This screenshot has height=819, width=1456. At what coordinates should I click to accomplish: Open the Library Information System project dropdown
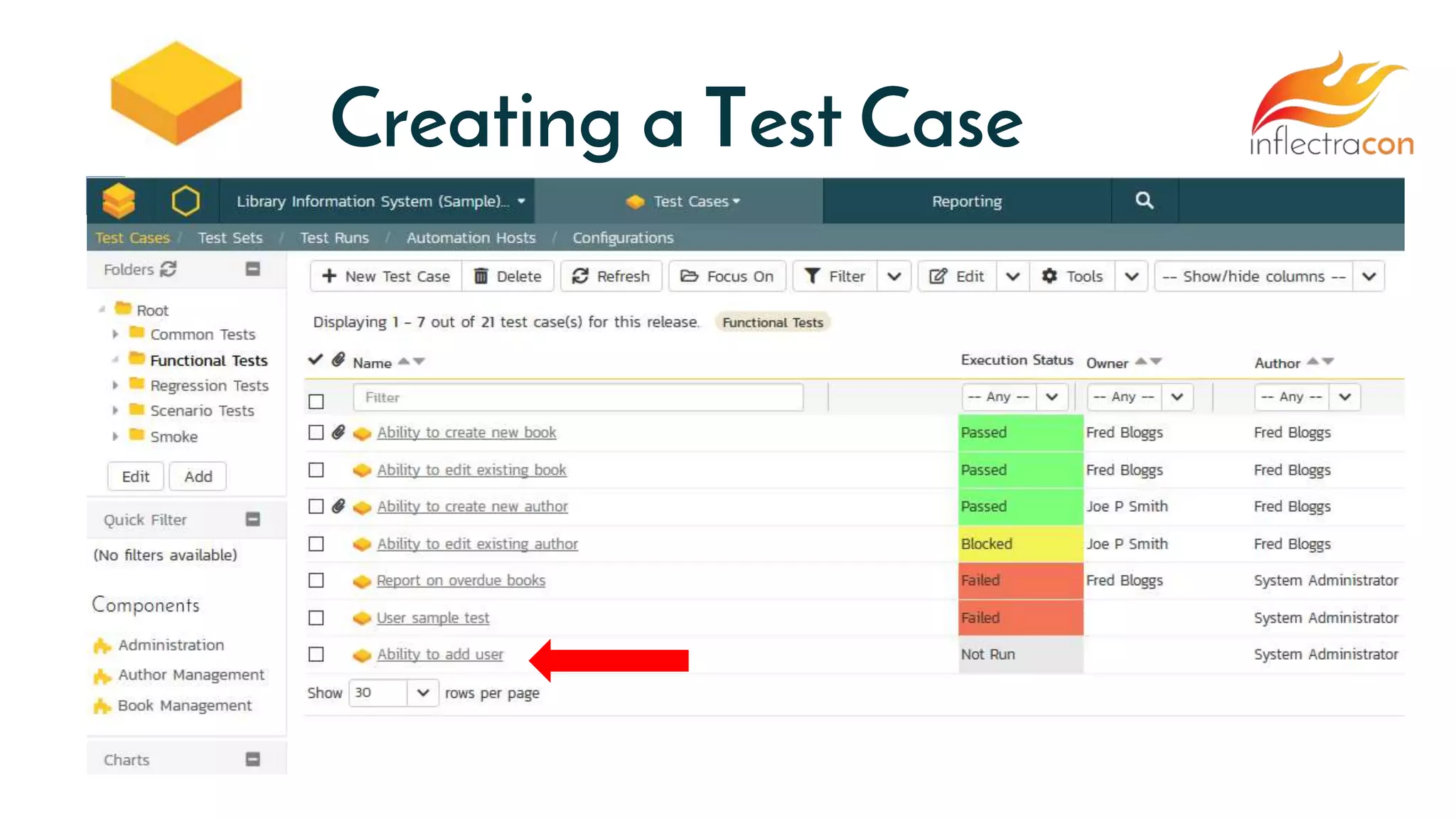tap(380, 201)
